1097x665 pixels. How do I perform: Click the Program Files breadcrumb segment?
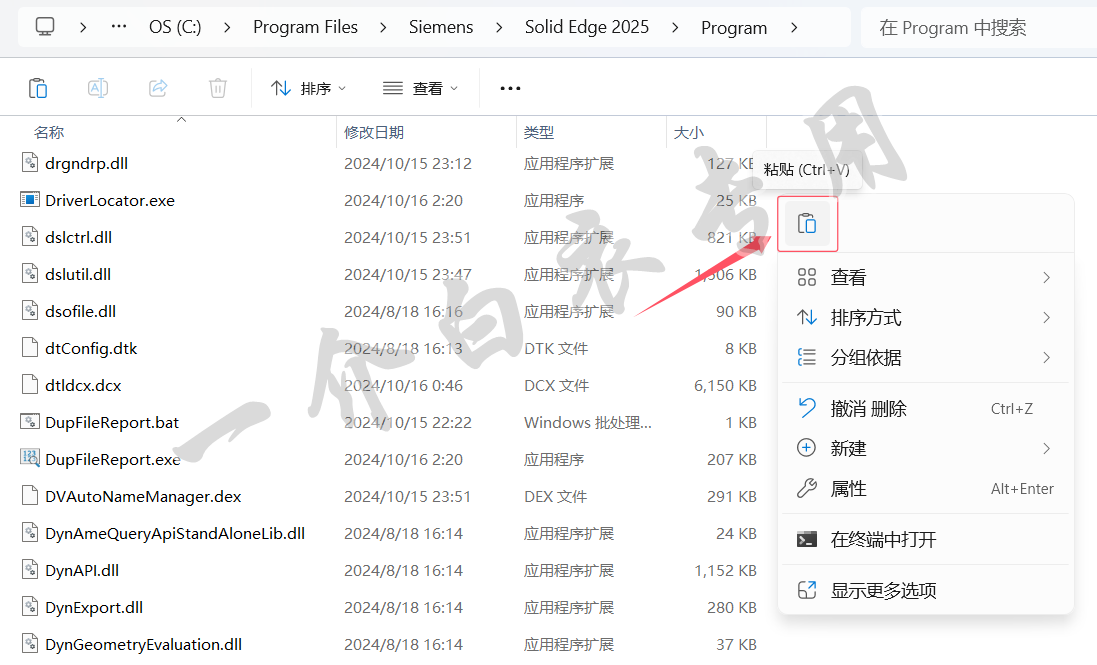[305, 27]
